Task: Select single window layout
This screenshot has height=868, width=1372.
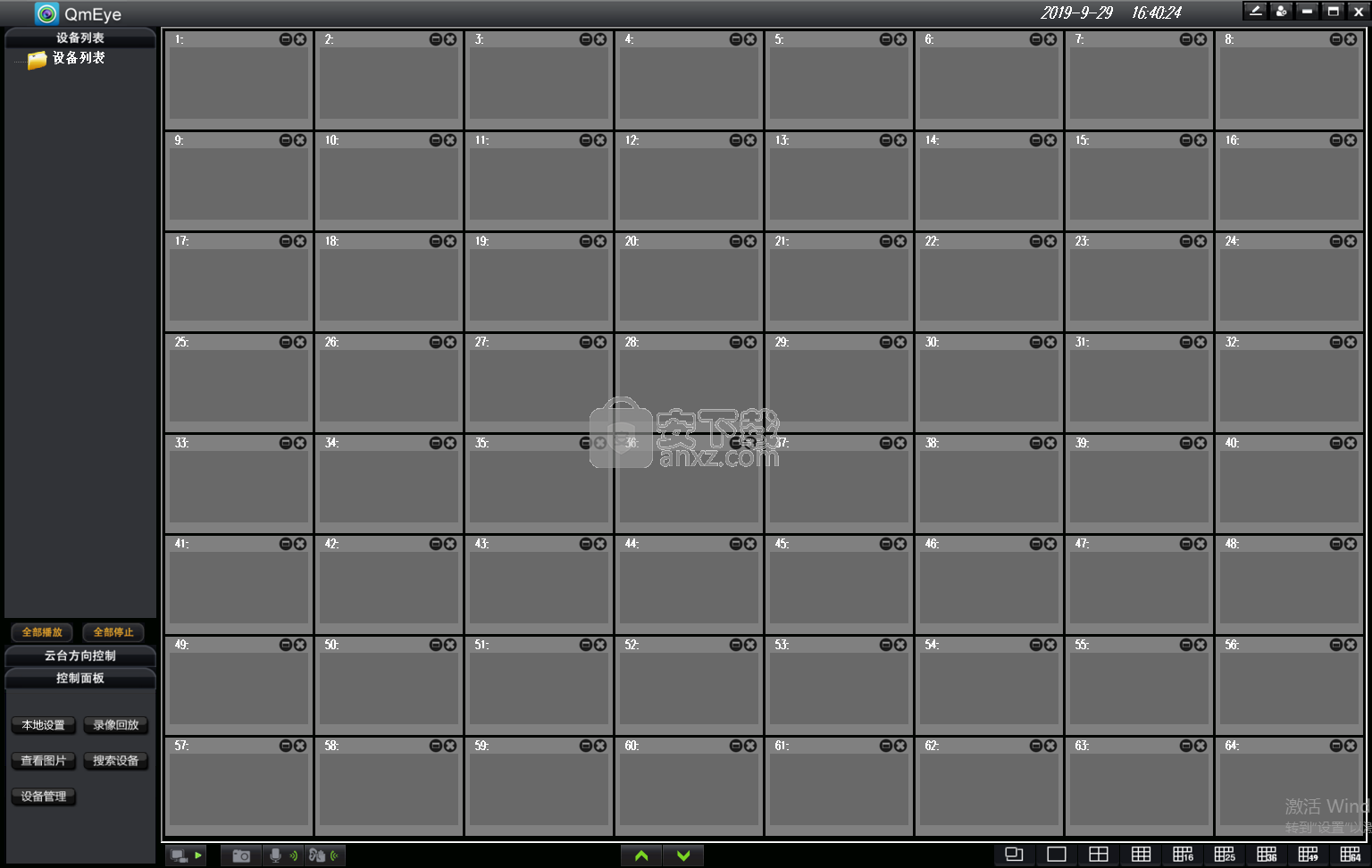Action: point(1057,855)
